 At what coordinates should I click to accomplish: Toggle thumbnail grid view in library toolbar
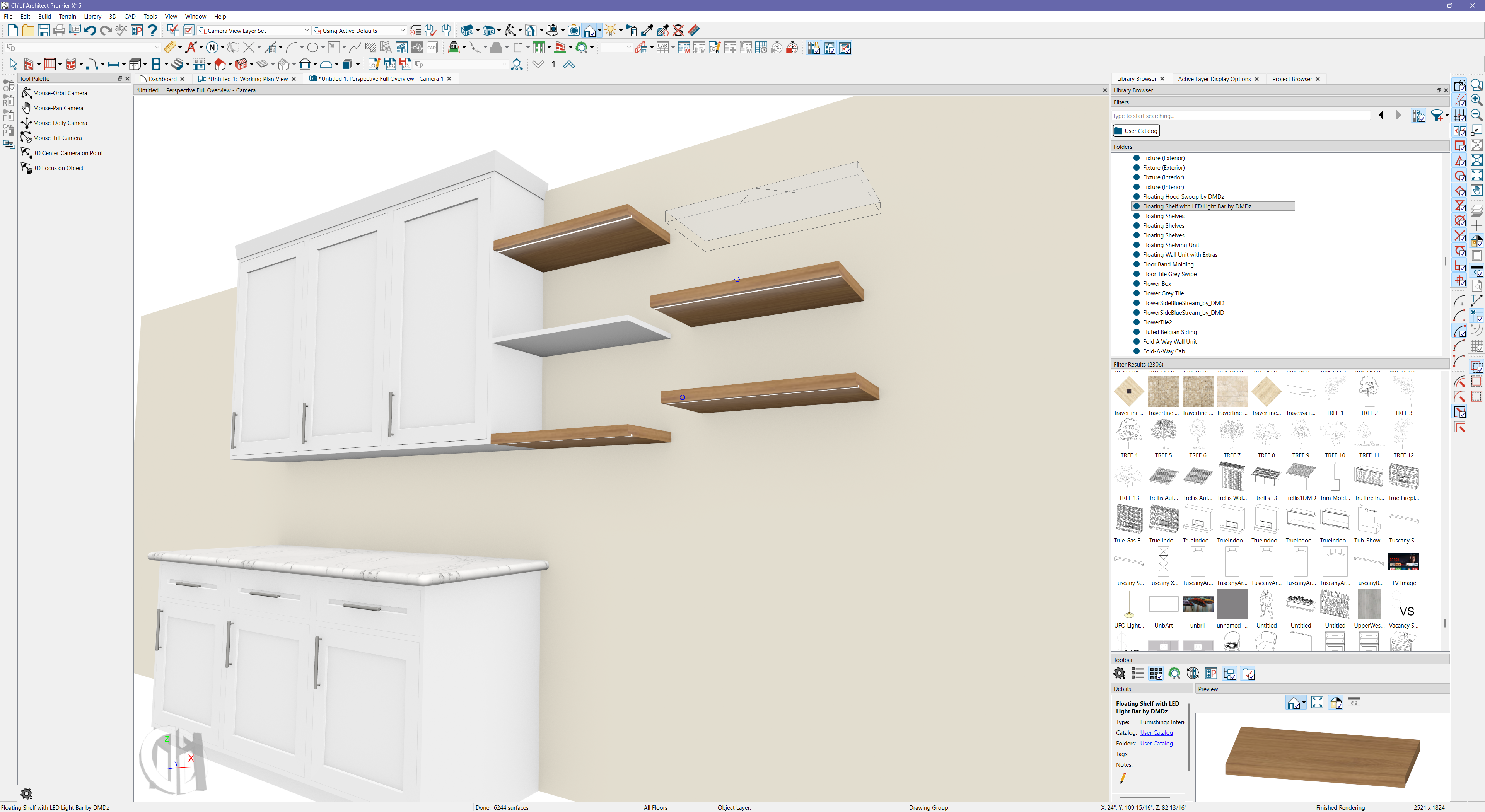[1156, 674]
